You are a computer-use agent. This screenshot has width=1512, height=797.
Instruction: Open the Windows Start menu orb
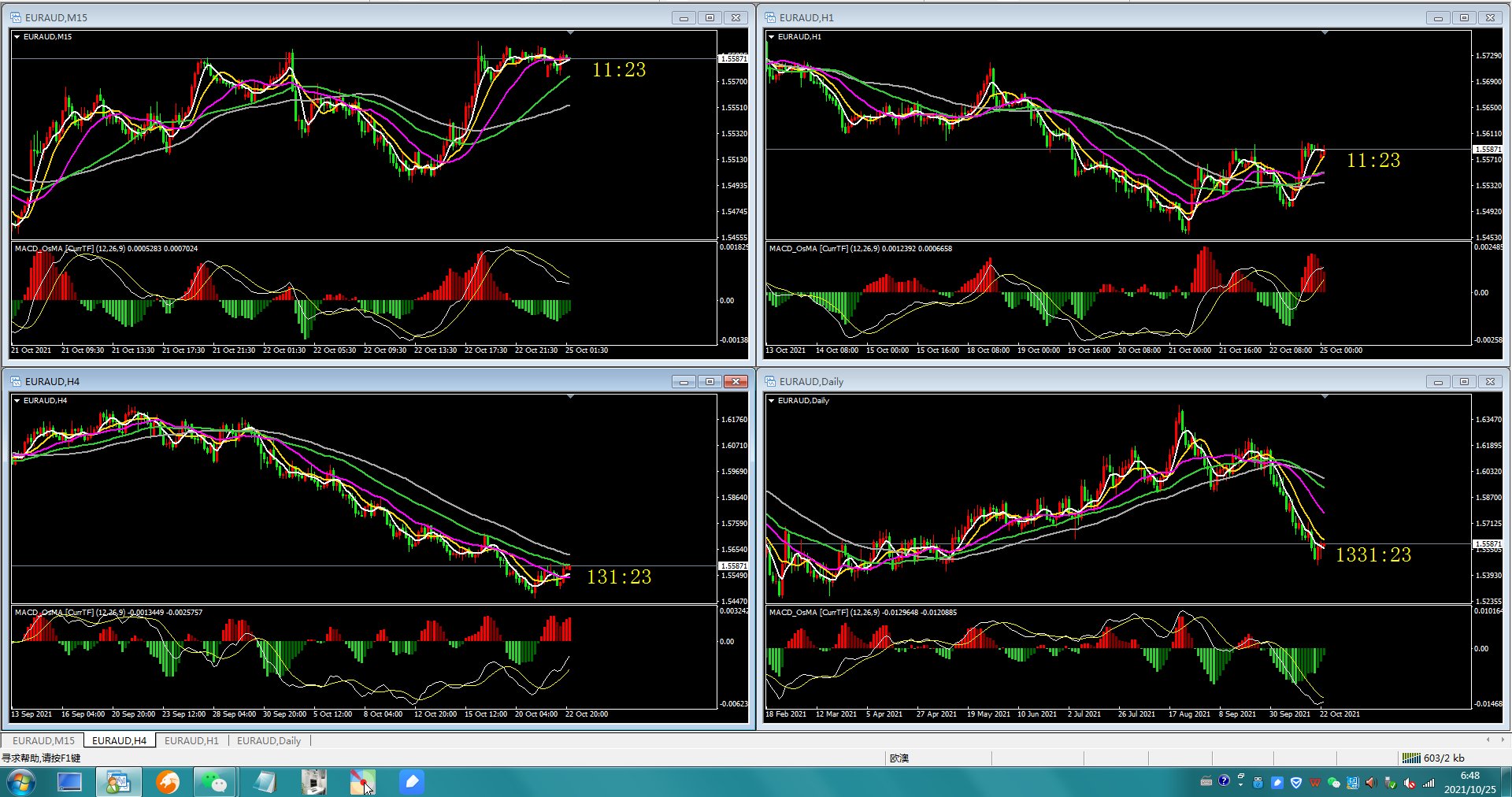coord(21,782)
